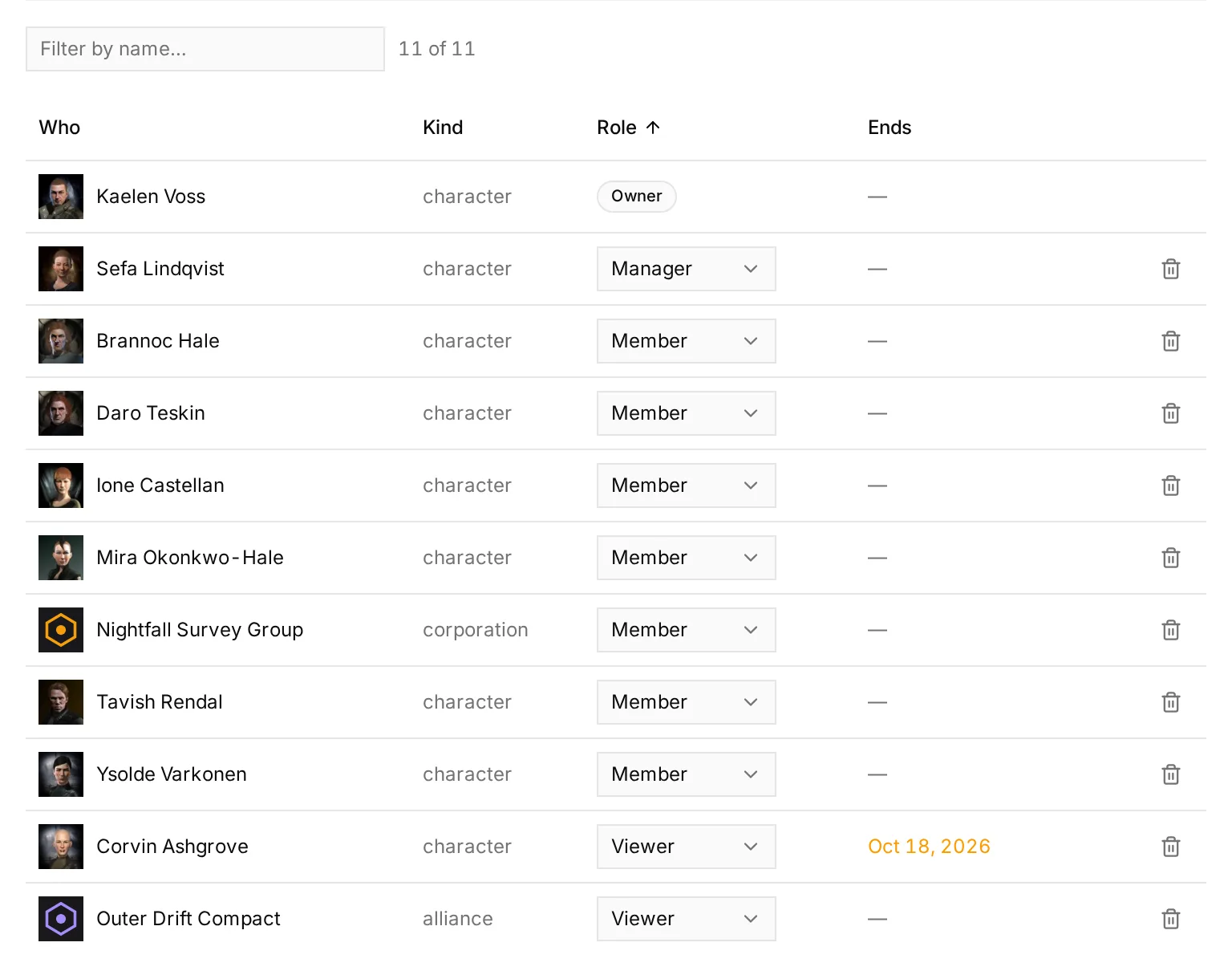
Task: Click the name Brannoc Hale
Action: (158, 341)
